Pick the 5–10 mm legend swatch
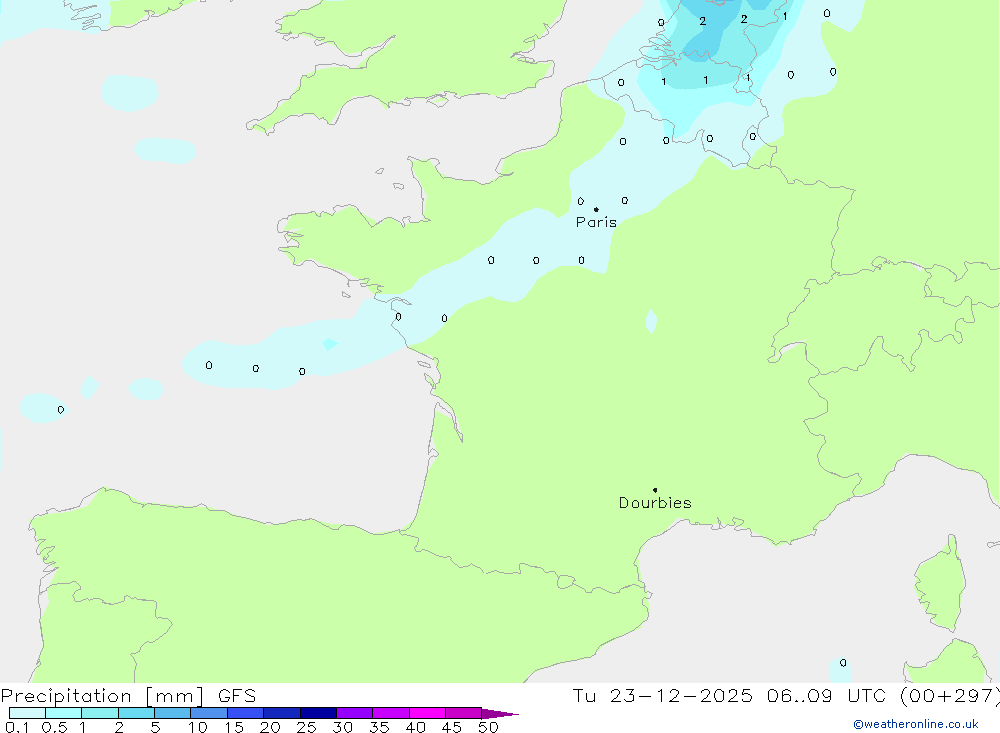This screenshot has height=733, width=1000. click(173, 713)
